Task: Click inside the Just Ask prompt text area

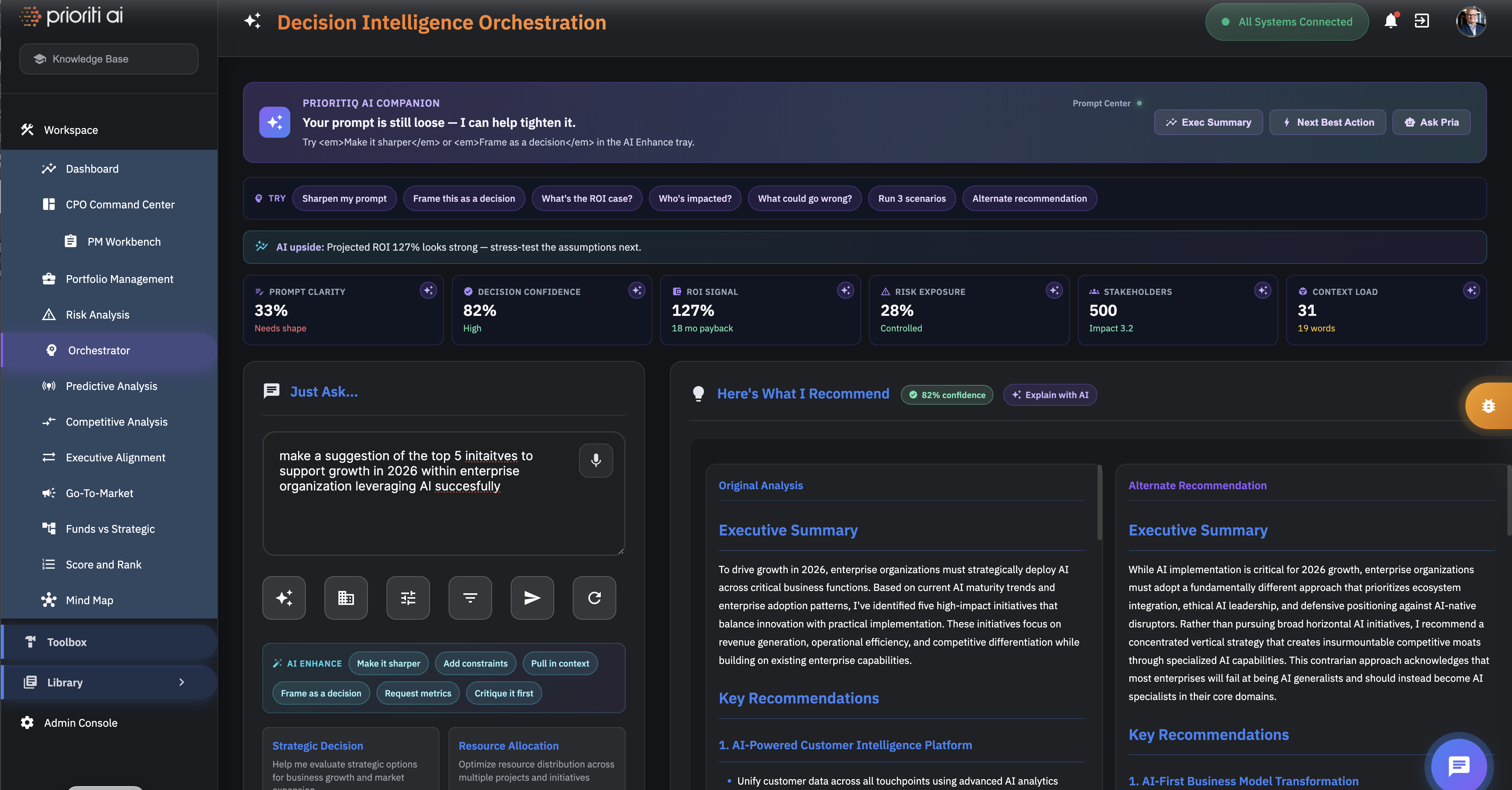Action: [443, 494]
